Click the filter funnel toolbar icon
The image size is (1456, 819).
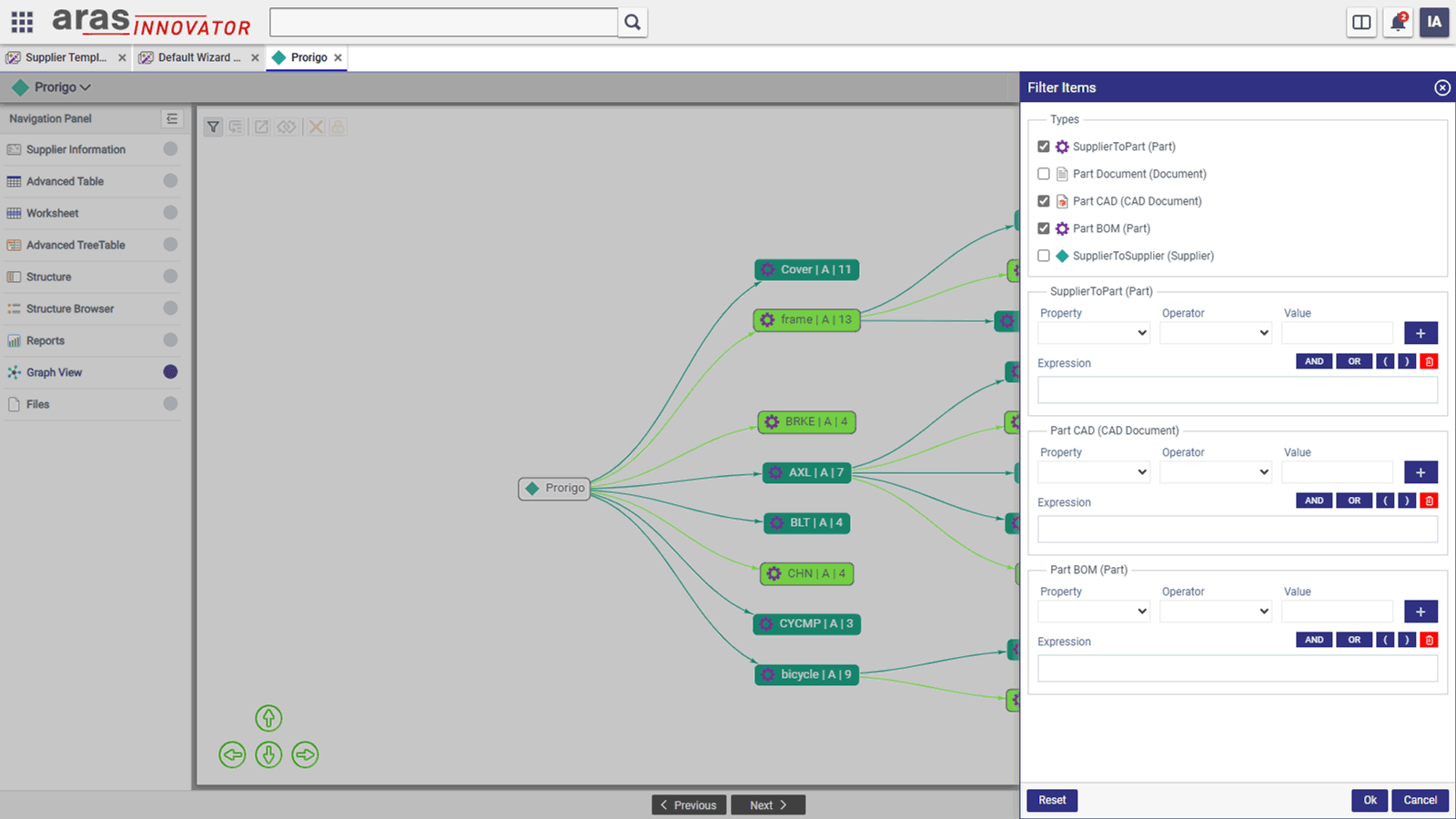(213, 126)
